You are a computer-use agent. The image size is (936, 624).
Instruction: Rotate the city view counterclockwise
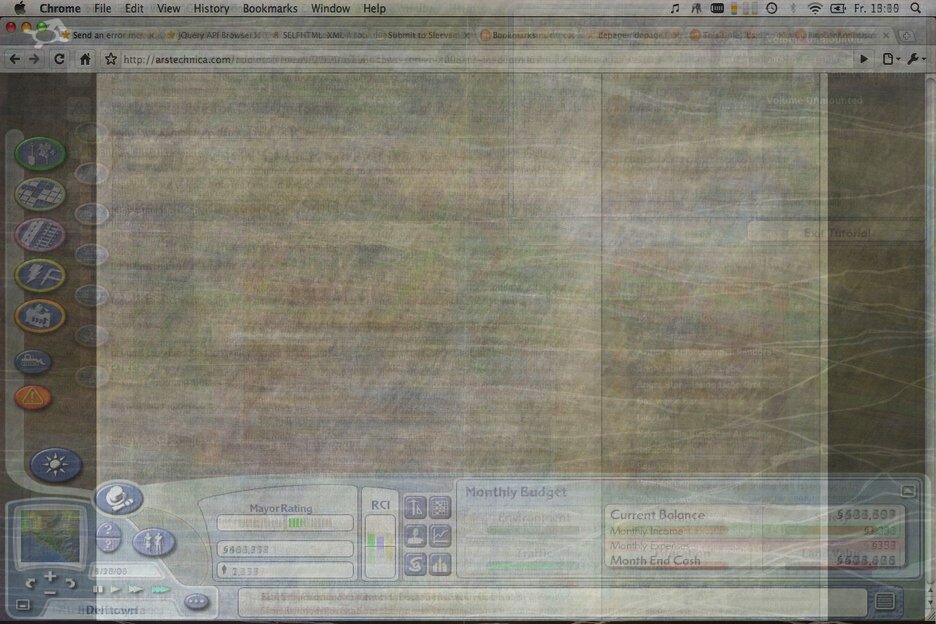tap(29, 582)
